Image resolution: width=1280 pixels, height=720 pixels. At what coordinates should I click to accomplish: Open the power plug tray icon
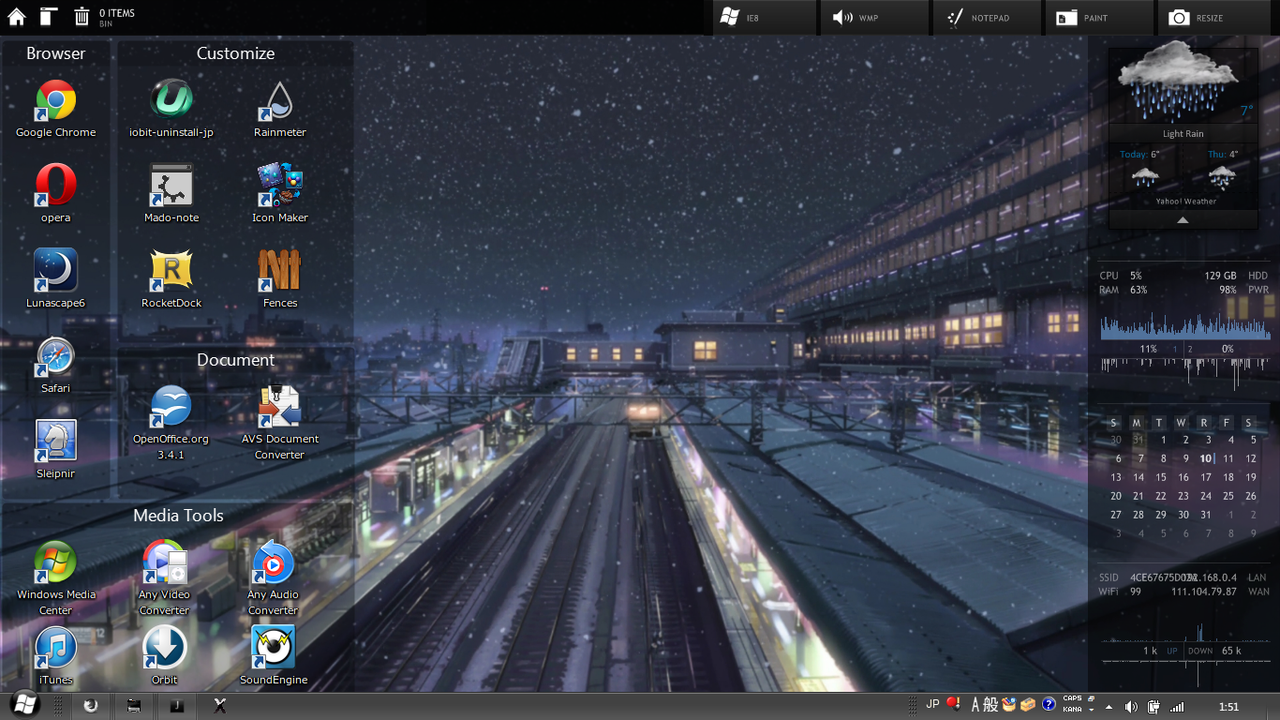coord(1153,707)
